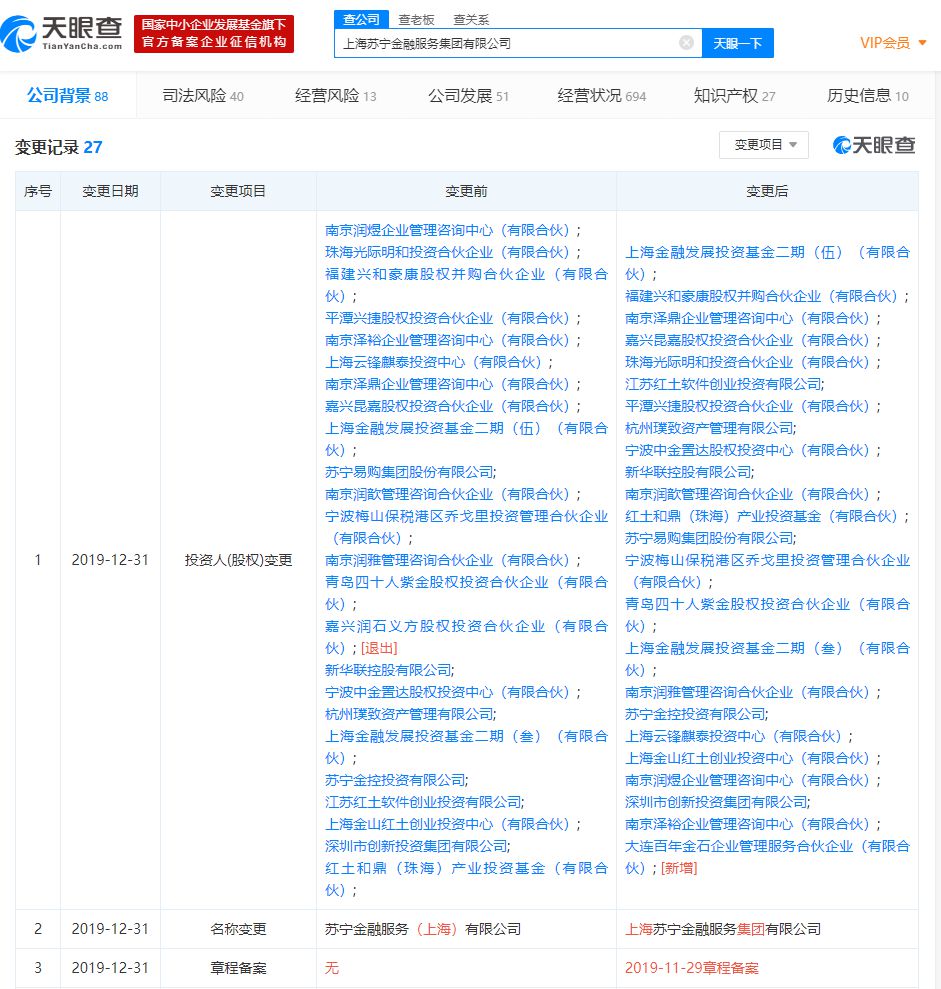941x989 pixels.
Task: Open 江苏红土软件创业投资有限公司 link in 变更后 column
Action: (x=723, y=384)
